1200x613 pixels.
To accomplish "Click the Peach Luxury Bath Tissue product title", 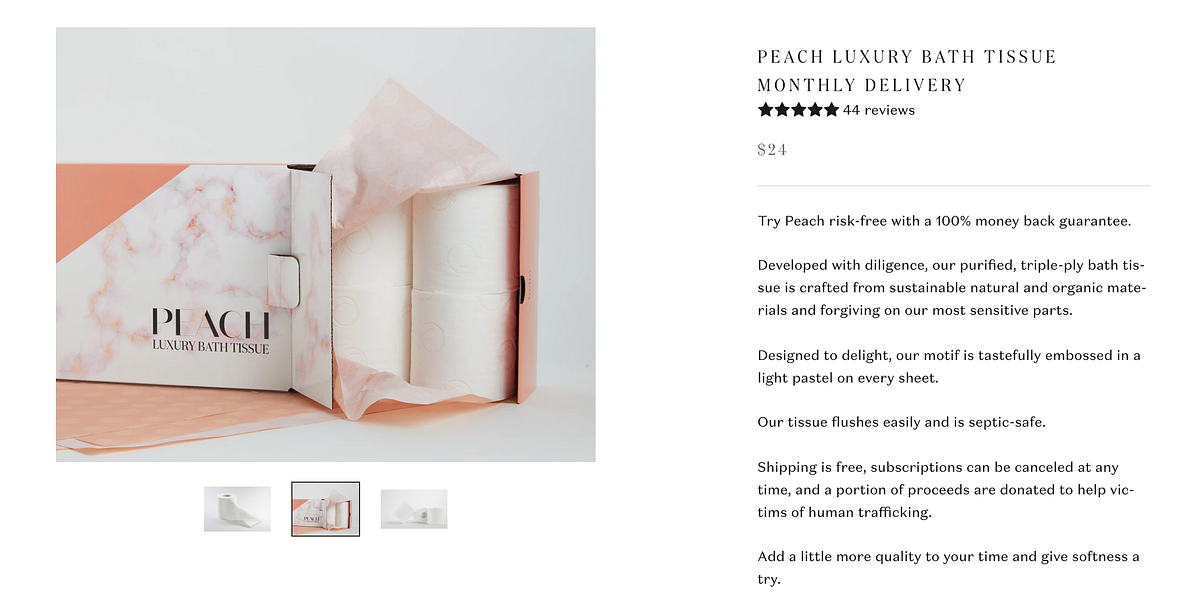I will coord(907,71).
